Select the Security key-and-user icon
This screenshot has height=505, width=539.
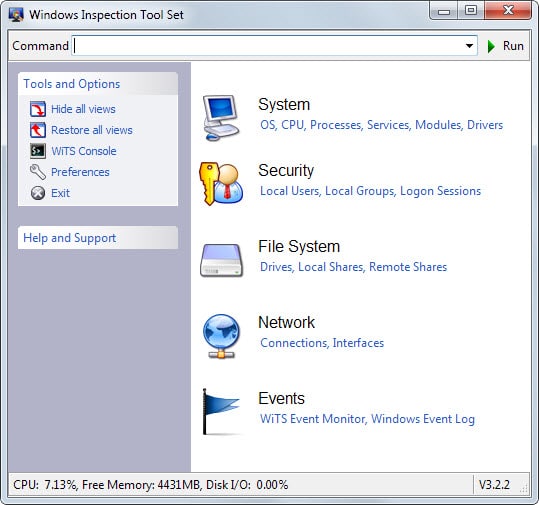tap(221, 184)
